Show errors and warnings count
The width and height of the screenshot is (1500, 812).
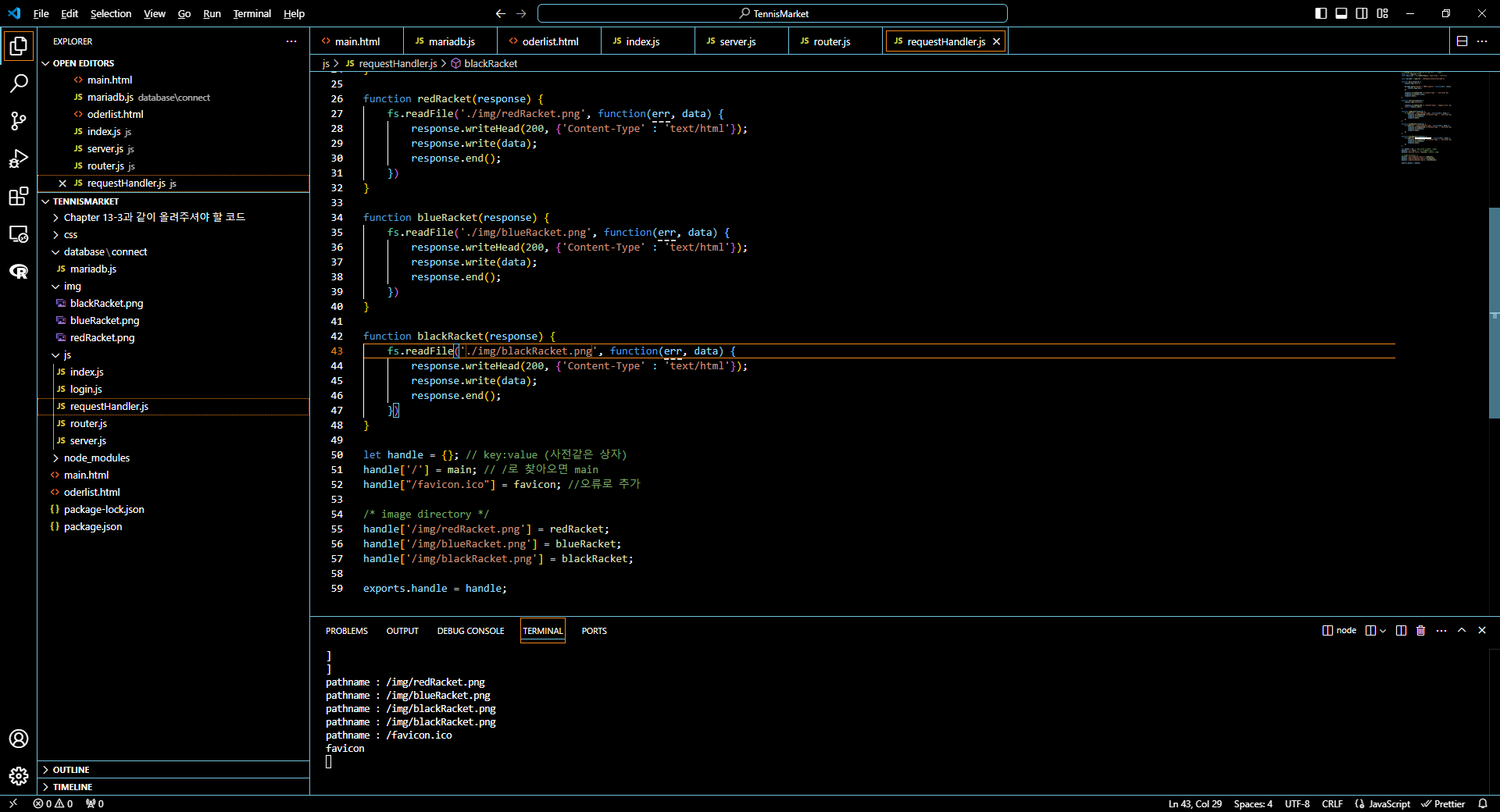pyautogui.click(x=53, y=803)
